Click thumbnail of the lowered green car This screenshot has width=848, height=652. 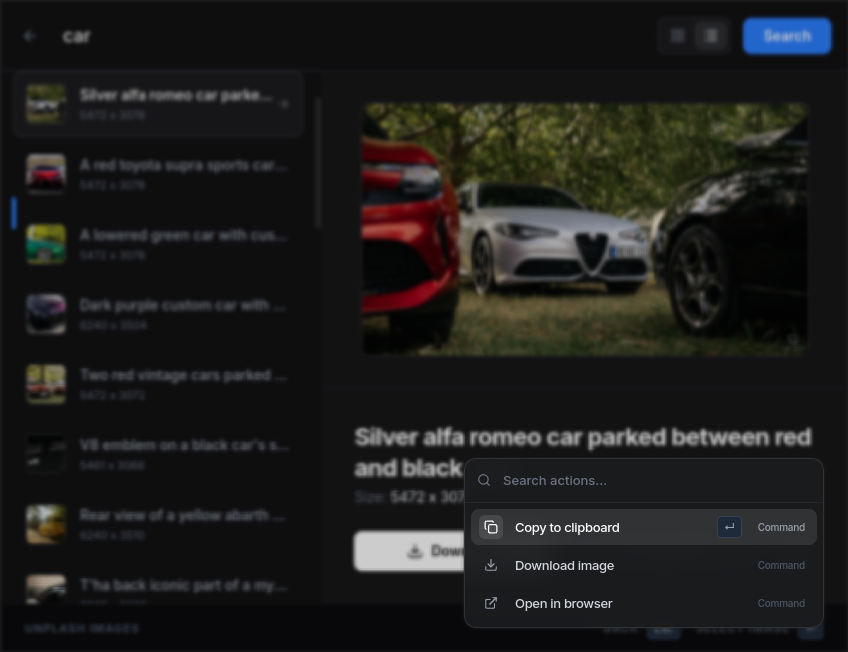coord(46,244)
